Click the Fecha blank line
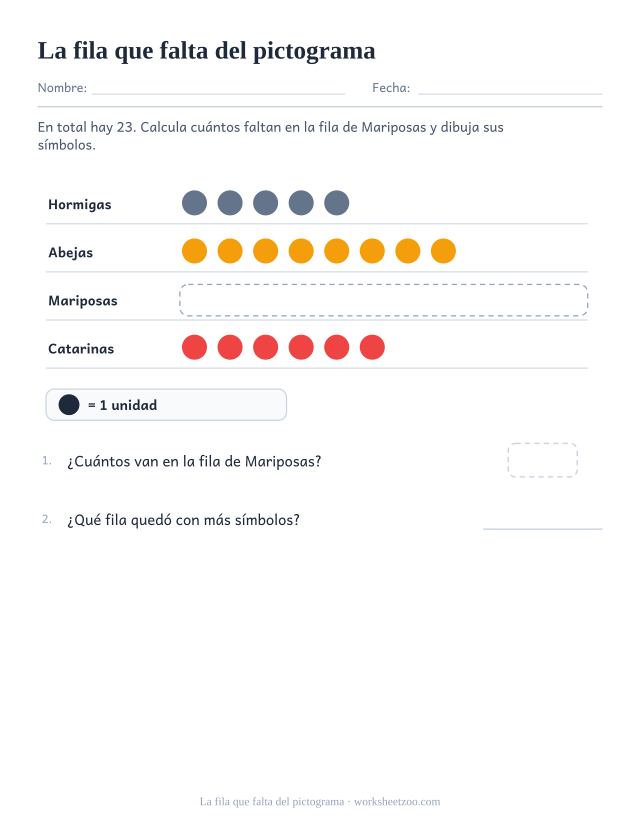 pyautogui.click(x=510, y=93)
